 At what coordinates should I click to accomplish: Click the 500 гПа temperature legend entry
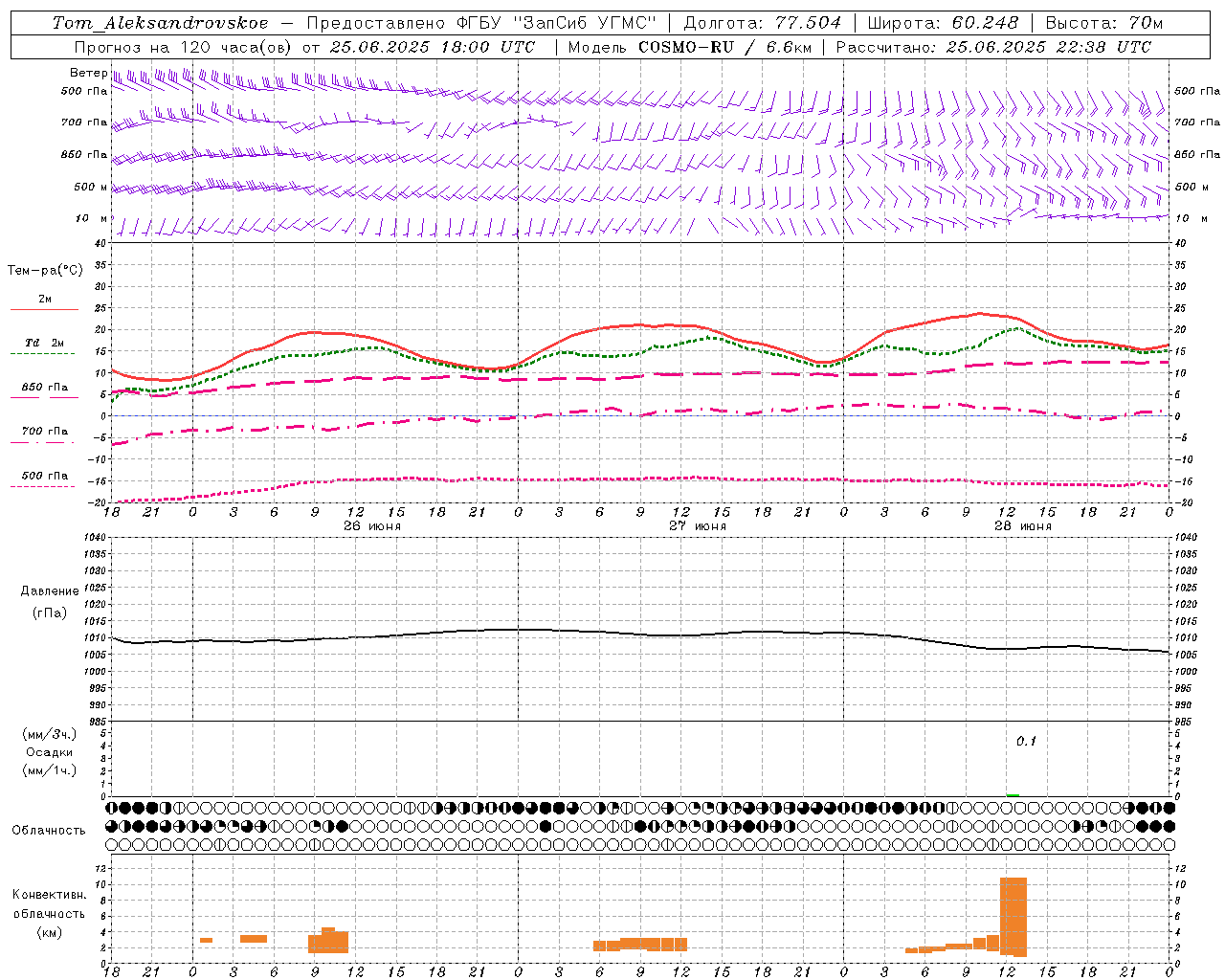45,476
